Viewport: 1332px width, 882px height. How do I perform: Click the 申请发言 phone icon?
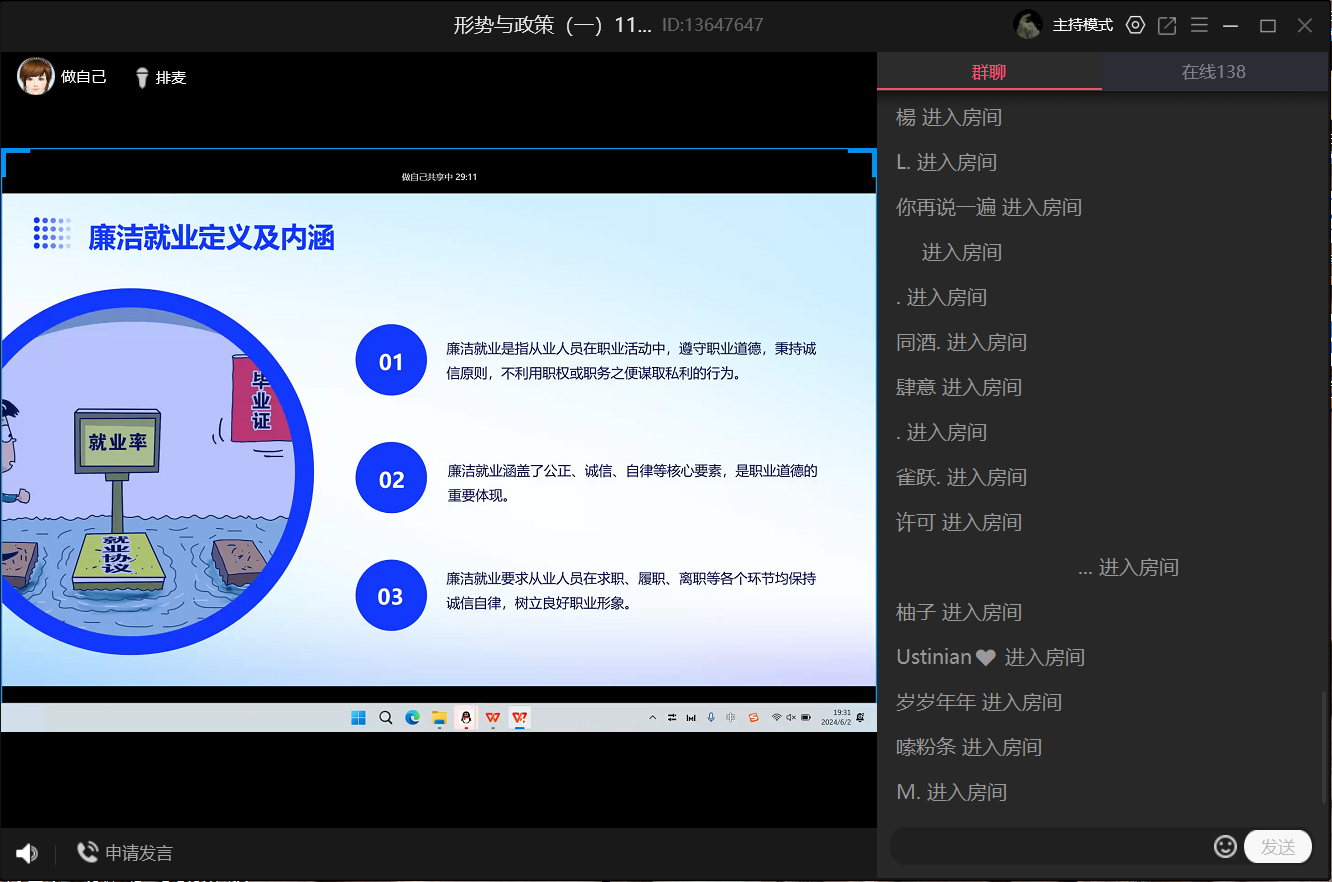coord(88,852)
